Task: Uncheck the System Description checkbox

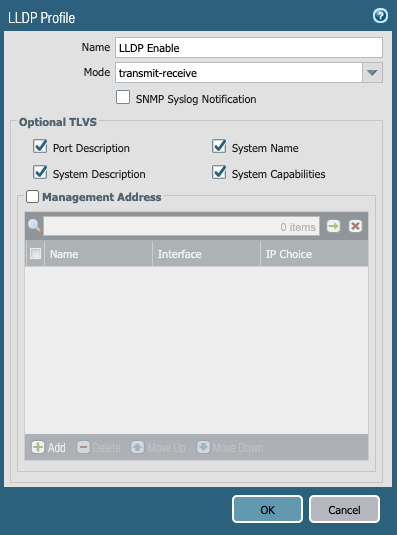Action: click(40, 172)
